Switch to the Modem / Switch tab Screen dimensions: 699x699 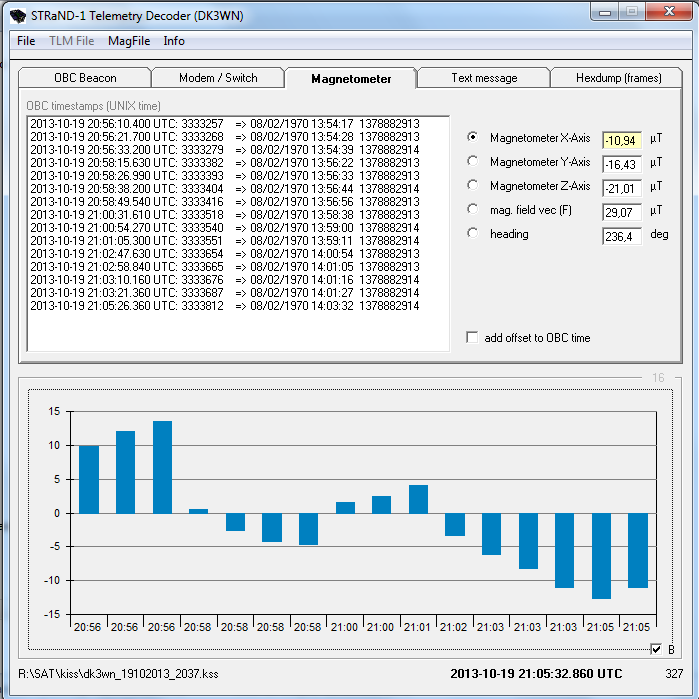(218, 78)
